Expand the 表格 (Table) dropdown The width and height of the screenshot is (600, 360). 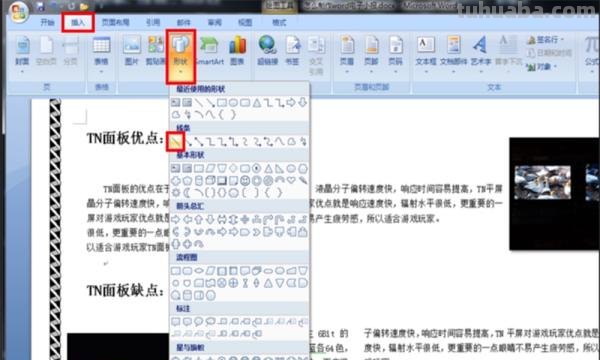[101, 55]
